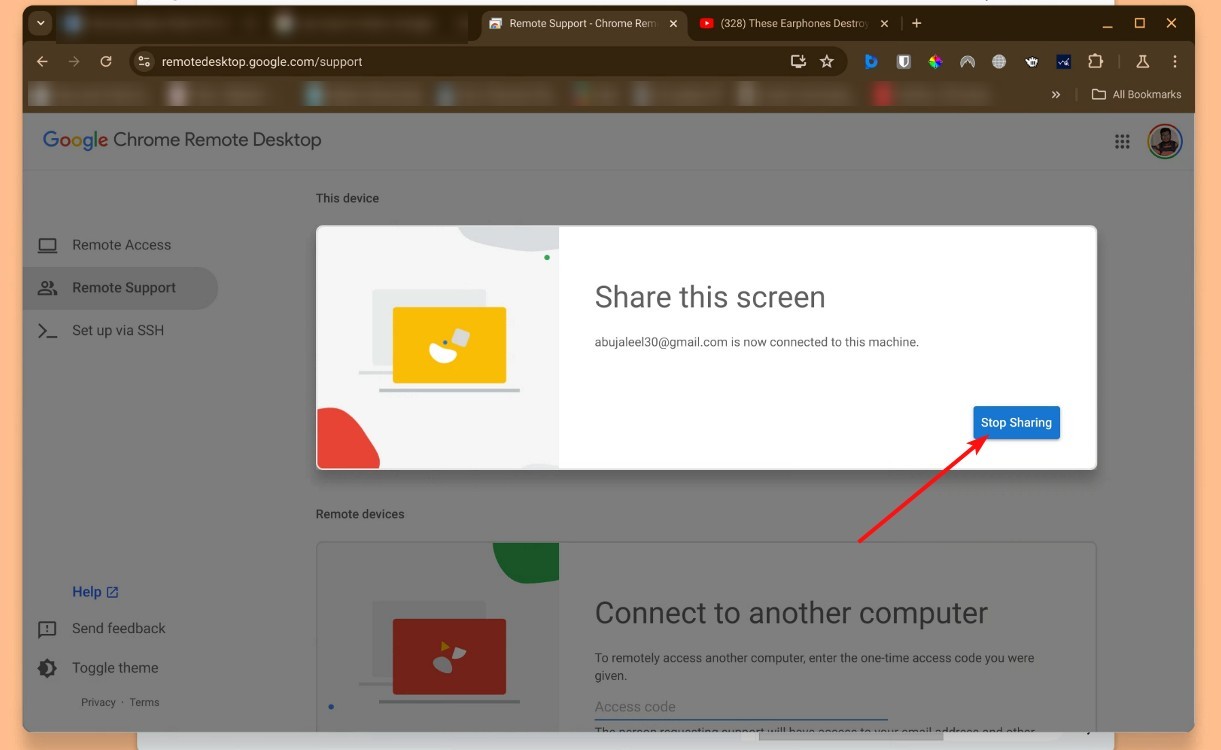Click the browser forward arrow
Image resolution: width=1221 pixels, height=750 pixels.
click(x=74, y=61)
